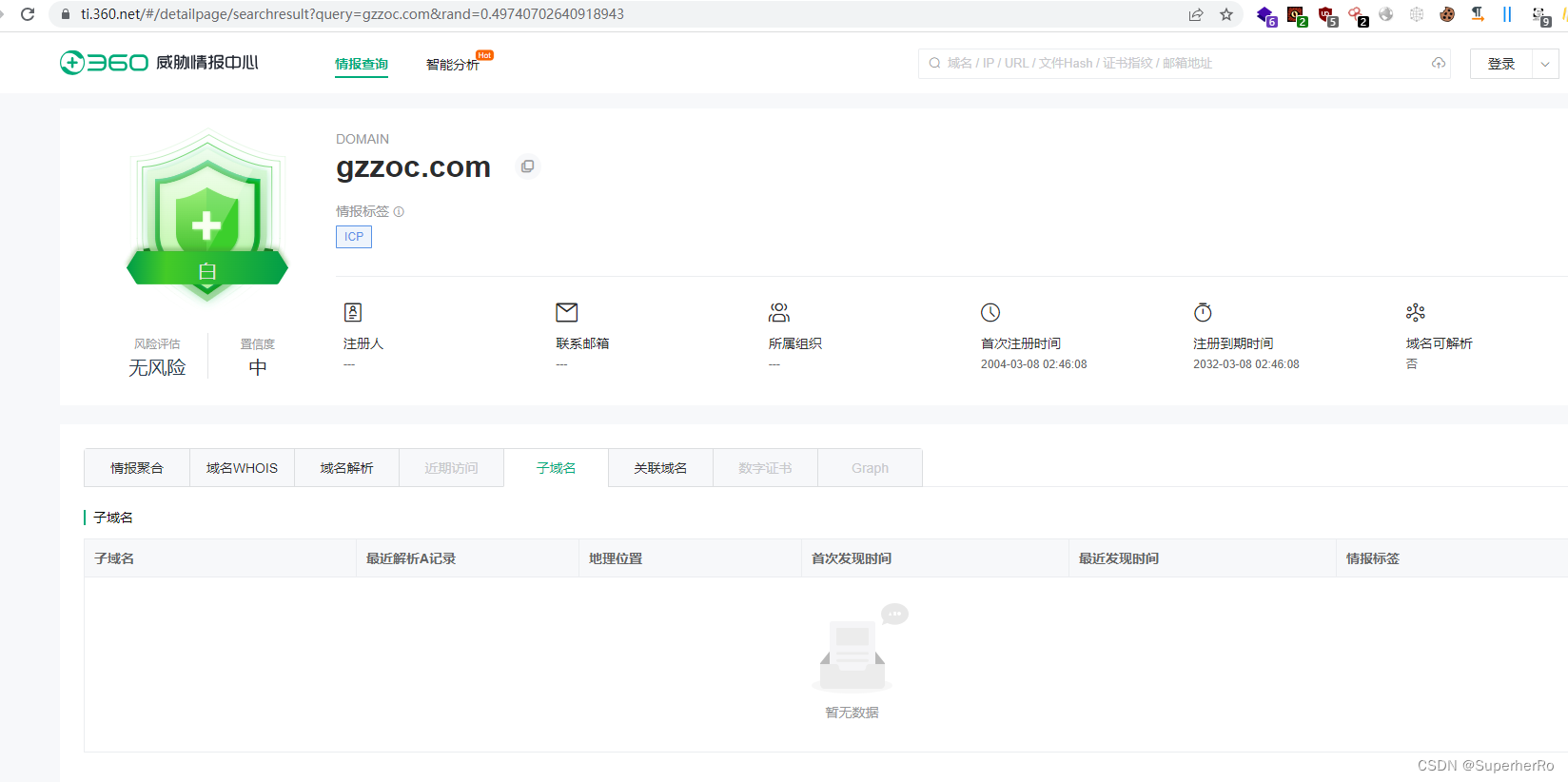Click the paragraph-mark extension icon

(1478, 14)
